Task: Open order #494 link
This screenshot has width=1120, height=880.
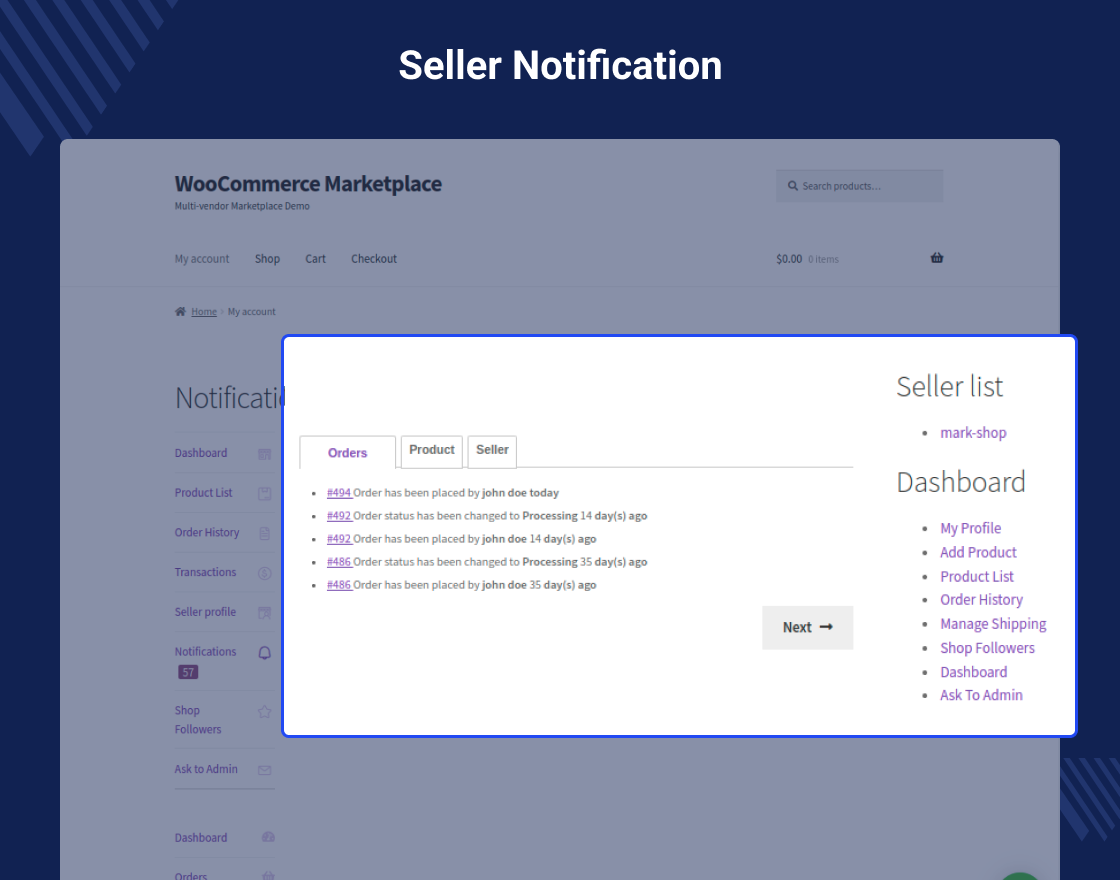Action: 339,492
